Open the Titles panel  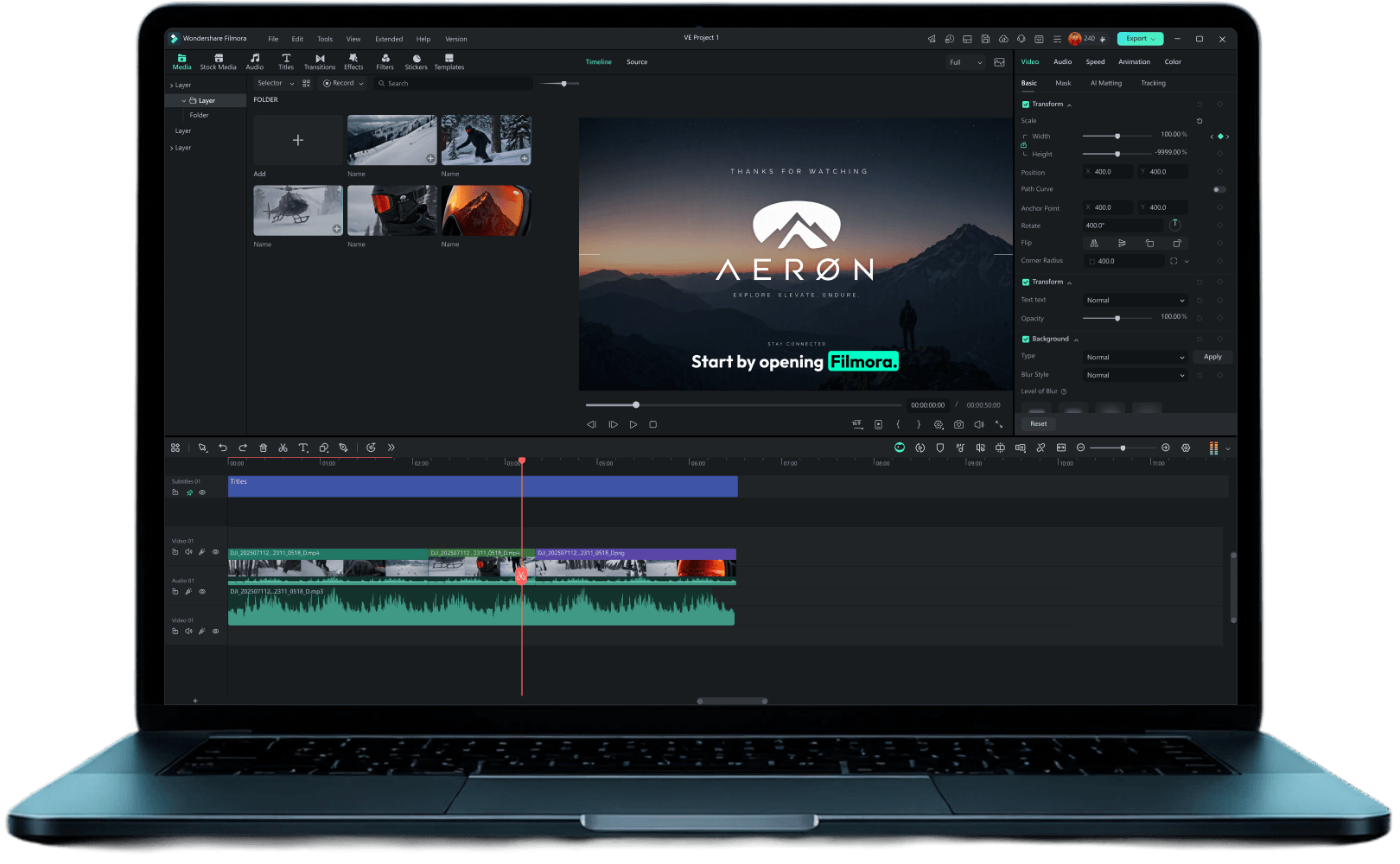[x=286, y=62]
